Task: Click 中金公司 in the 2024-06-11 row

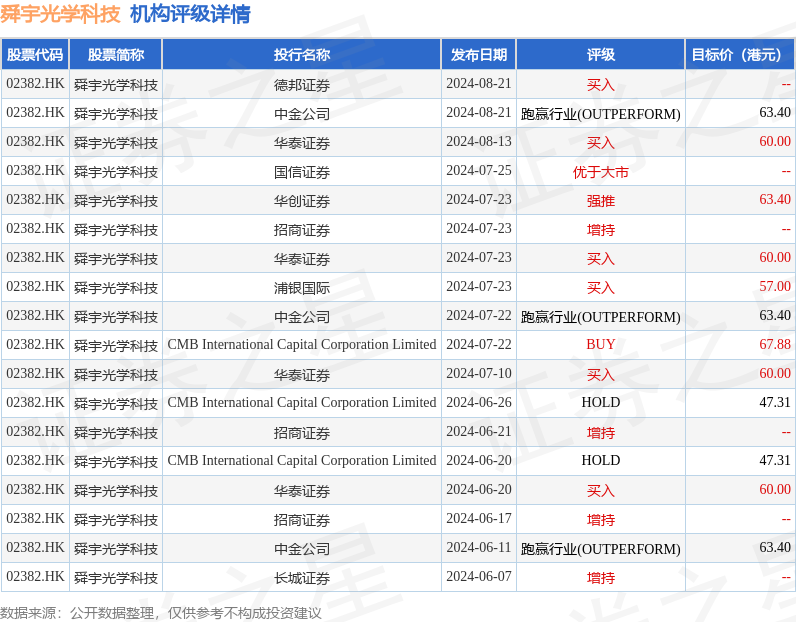Action: tap(302, 549)
